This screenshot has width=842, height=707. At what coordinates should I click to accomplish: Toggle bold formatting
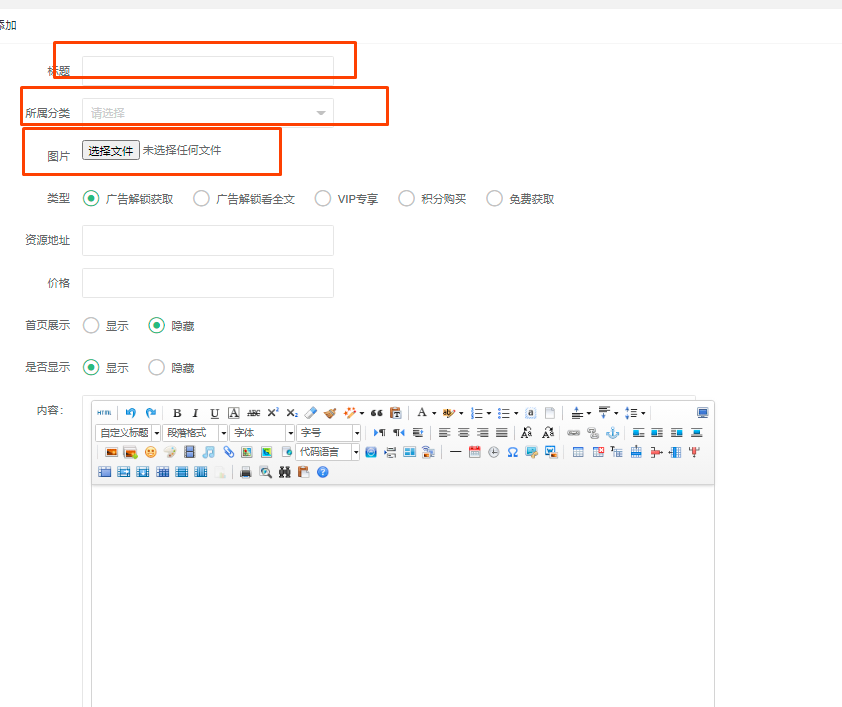(177, 413)
